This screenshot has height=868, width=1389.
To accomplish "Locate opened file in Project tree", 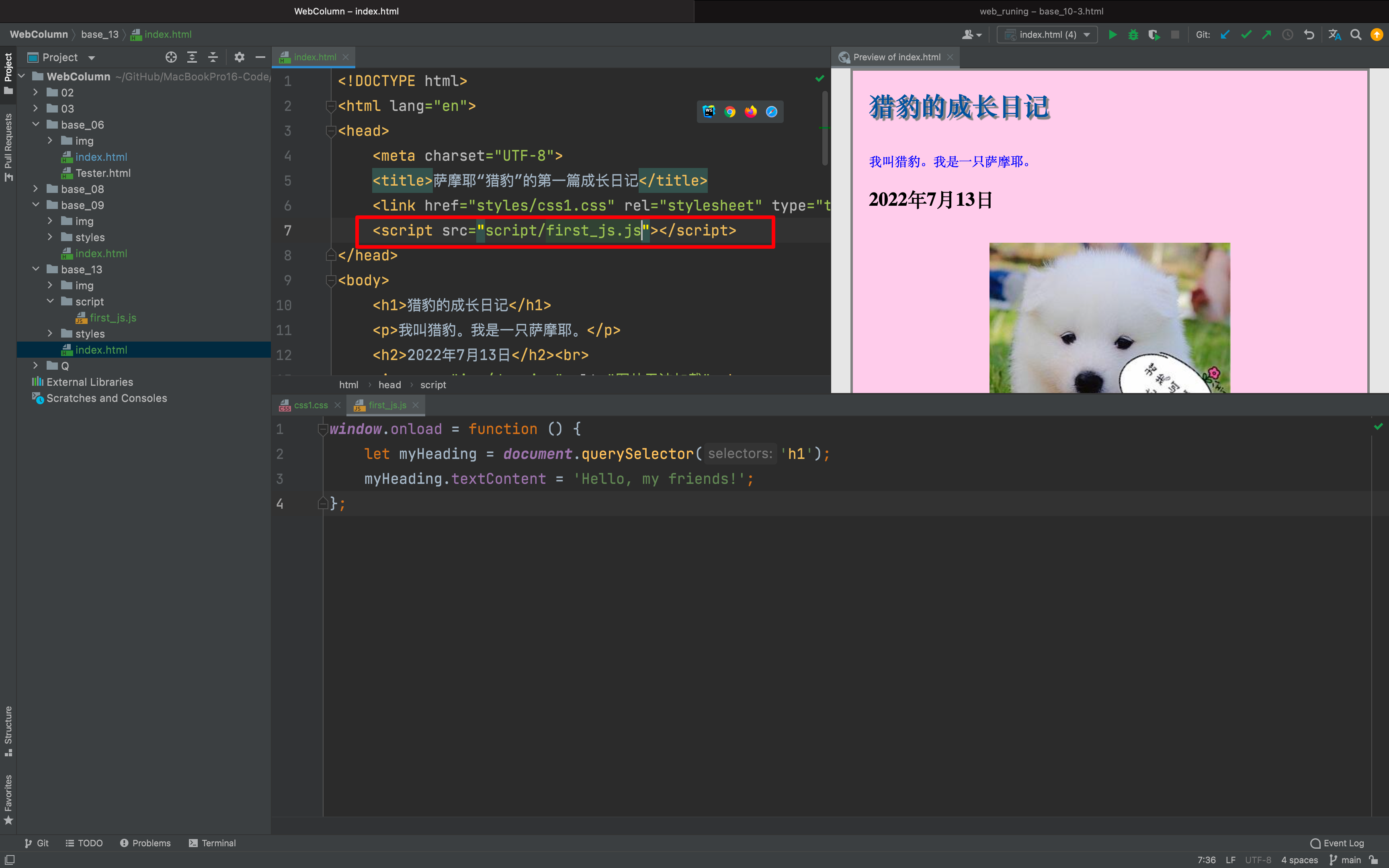I will [171, 57].
